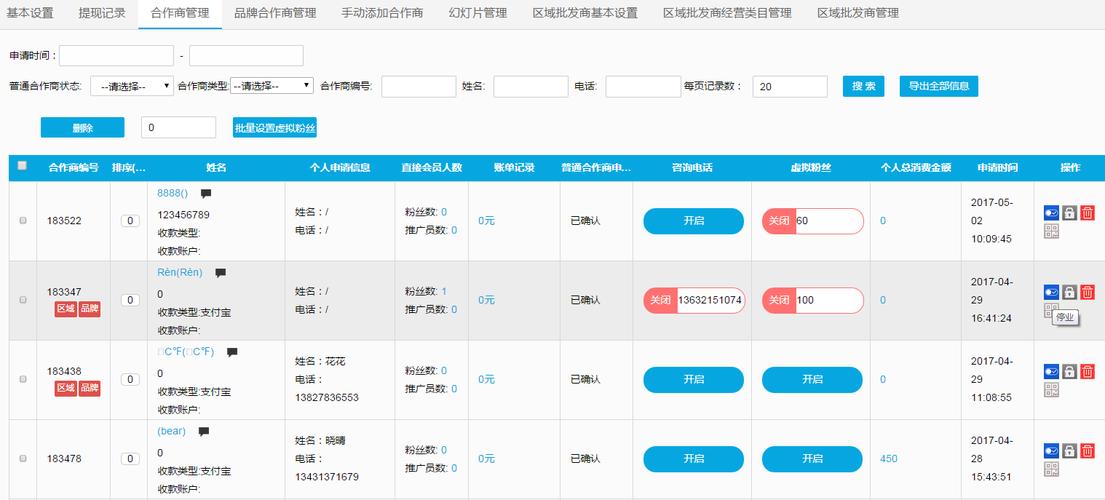Open the (bear) partner name link
Viewport: 1105px width, 500px height.
point(172,431)
